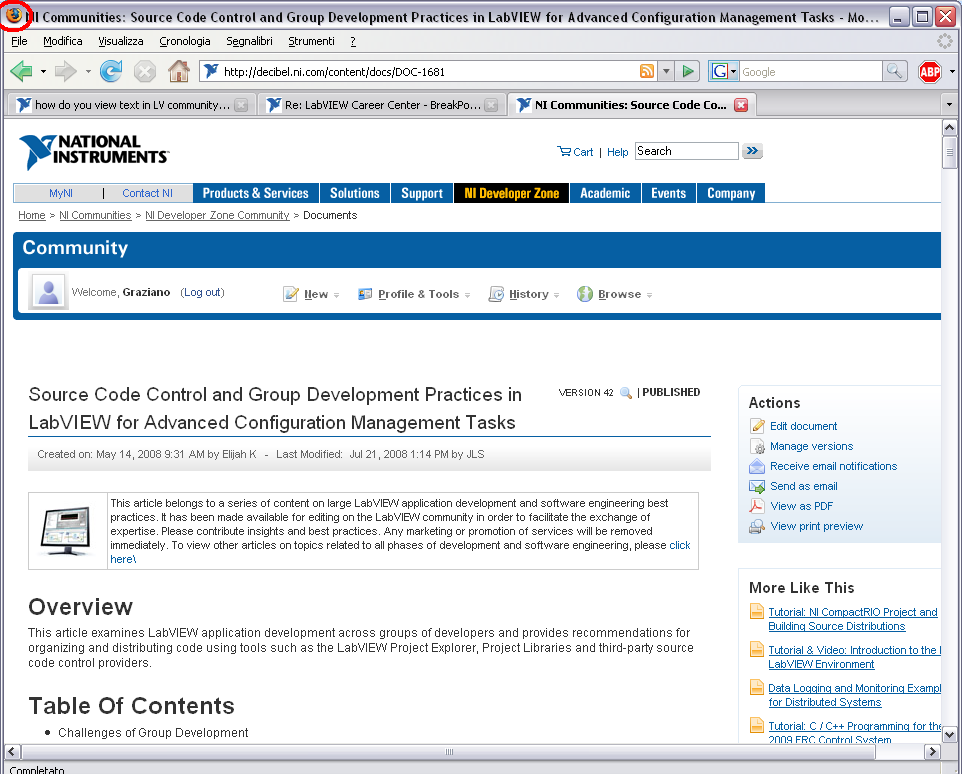Click the Data Logging document icon
Image resolution: width=962 pixels, height=774 pixels.
(x=757, y=688)
